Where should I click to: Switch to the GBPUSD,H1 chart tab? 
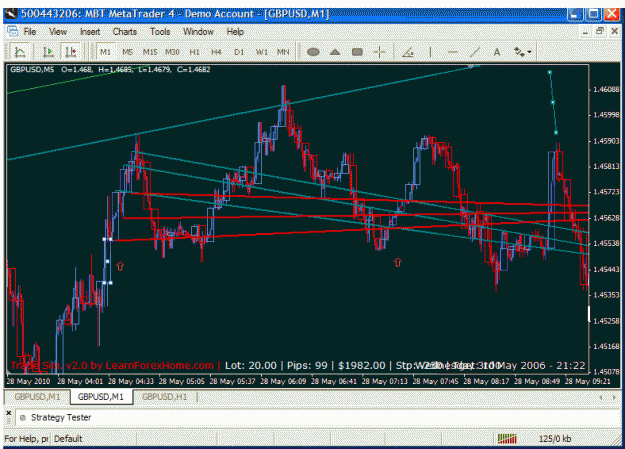click(x=165, y=397)
